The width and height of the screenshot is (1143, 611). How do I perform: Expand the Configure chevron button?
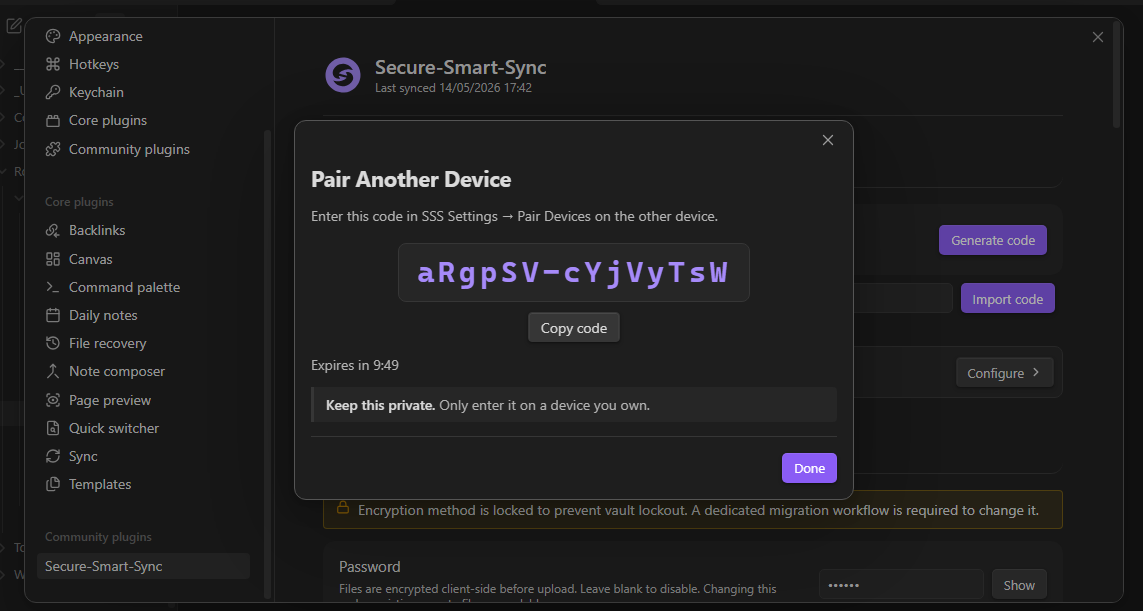tap(1004, 373)
